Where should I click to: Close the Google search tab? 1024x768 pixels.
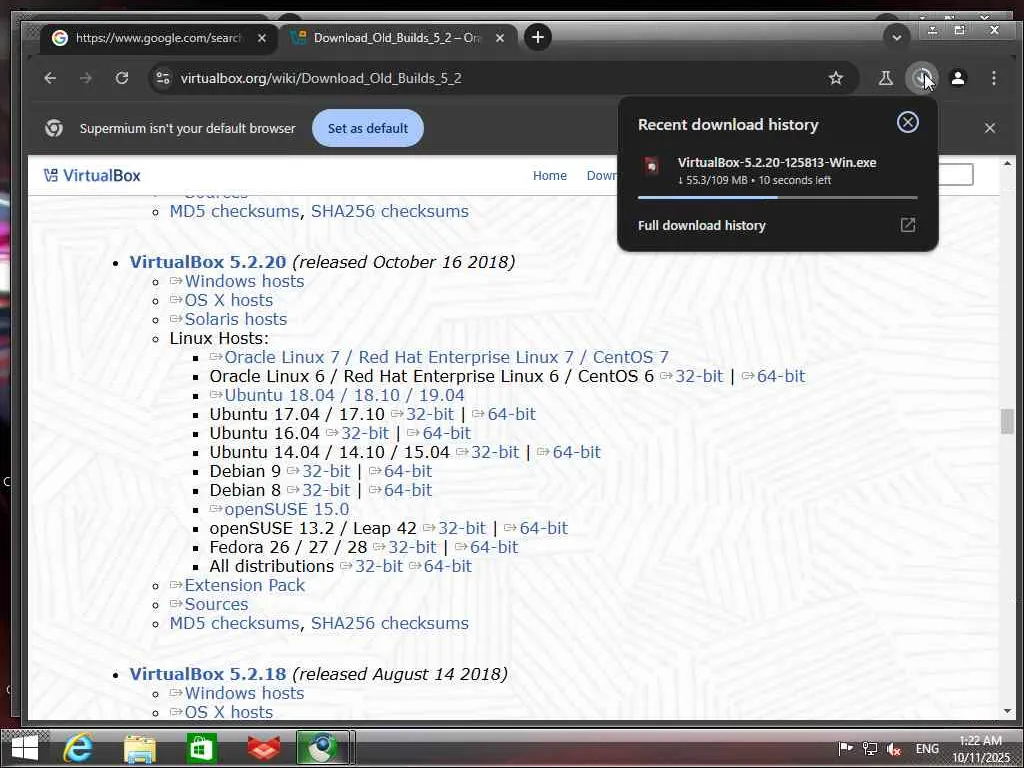pyautogui.click(x=262, y=38)
